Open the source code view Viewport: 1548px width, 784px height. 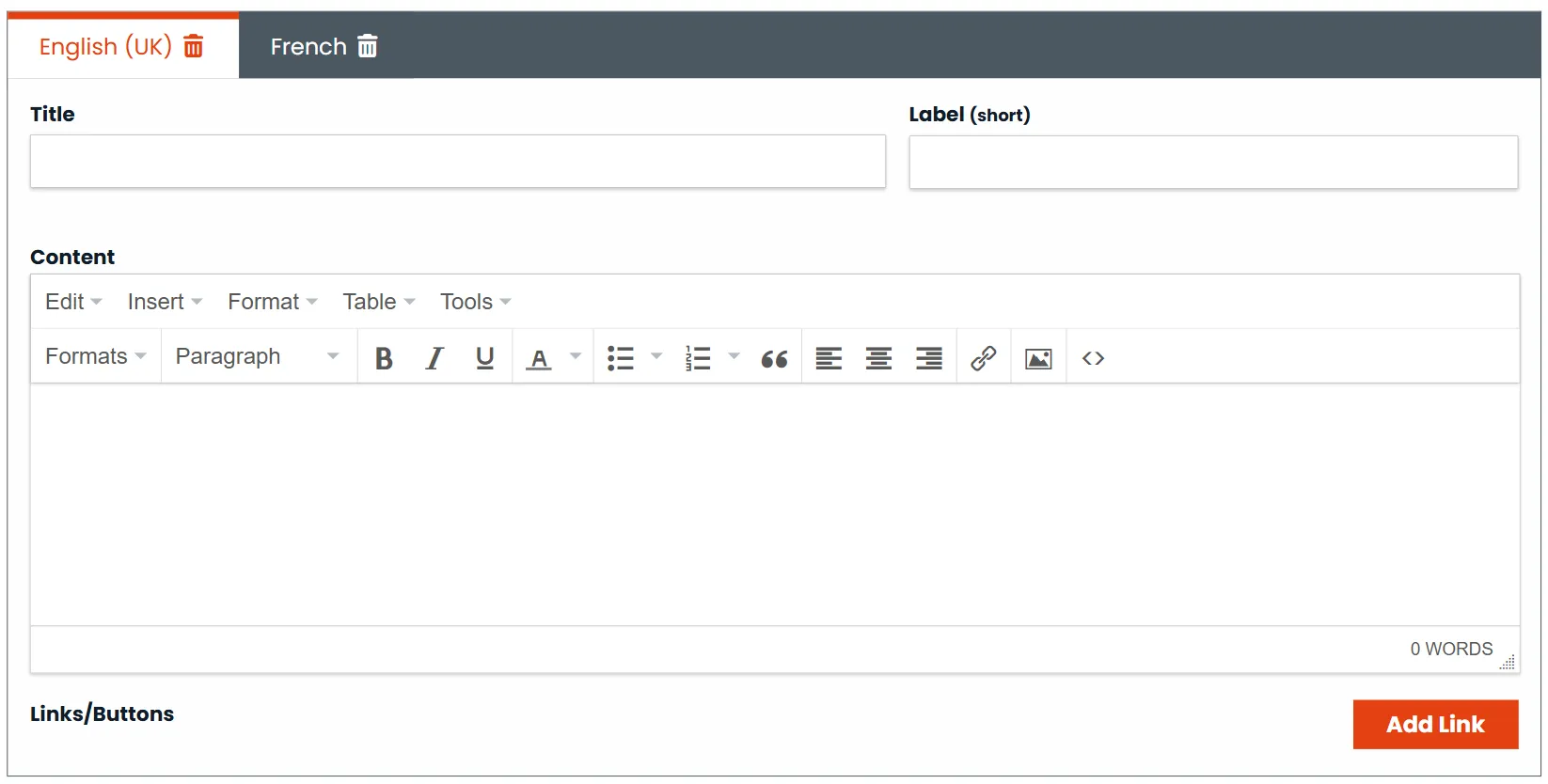pos(1093,358)
